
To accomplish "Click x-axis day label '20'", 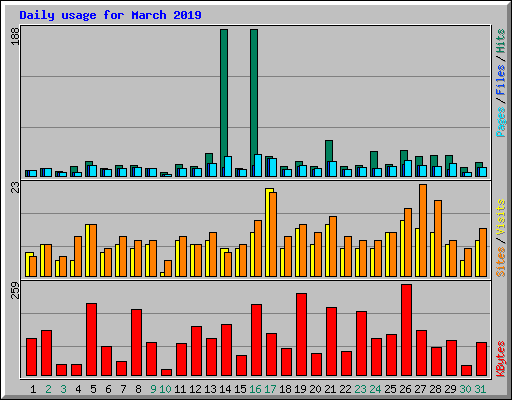I will [x=315, y=389].
